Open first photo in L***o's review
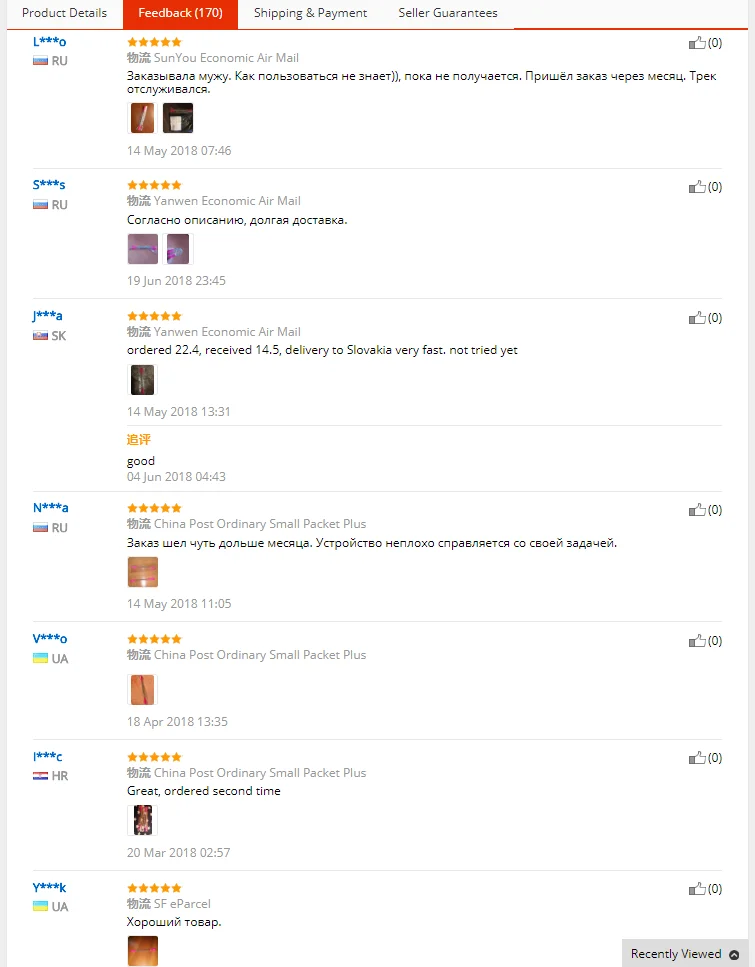 142,118
